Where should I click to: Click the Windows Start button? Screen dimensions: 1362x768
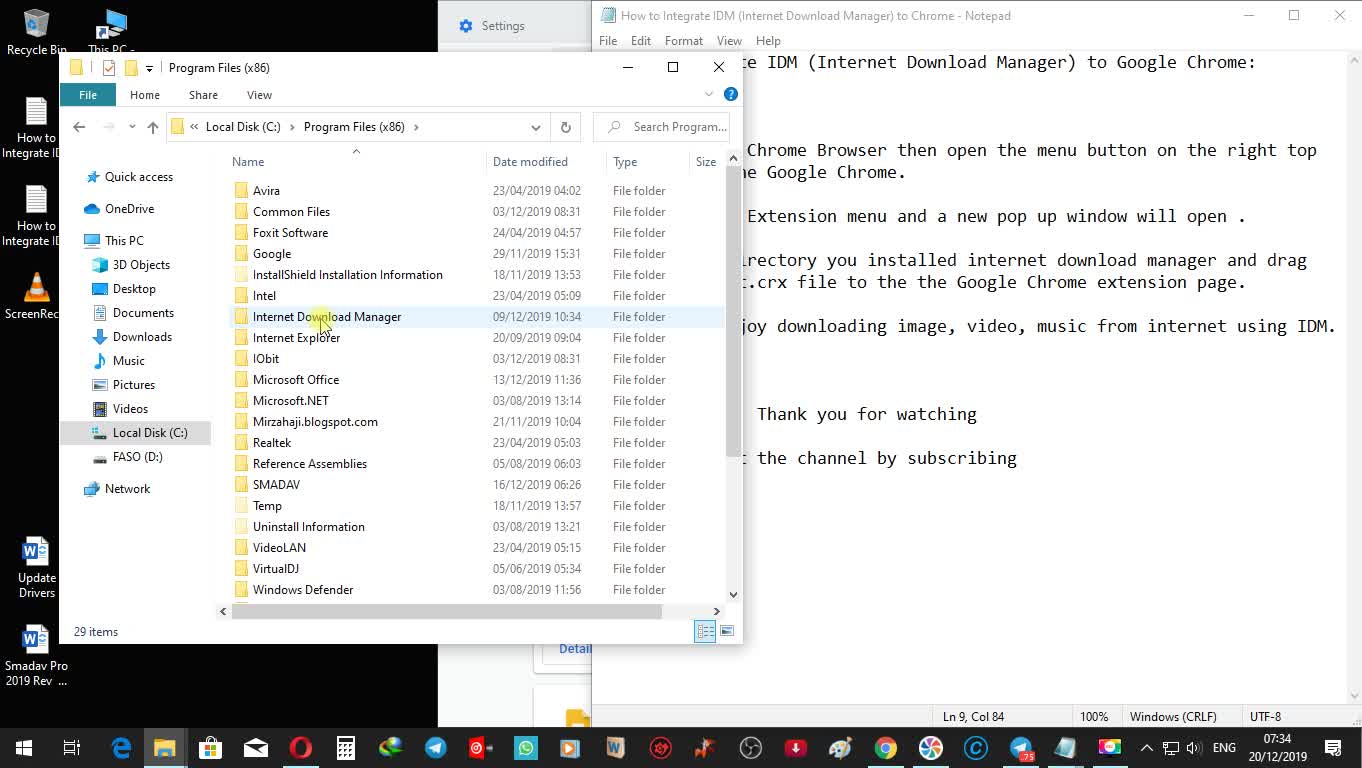click(x=23, y=748)
